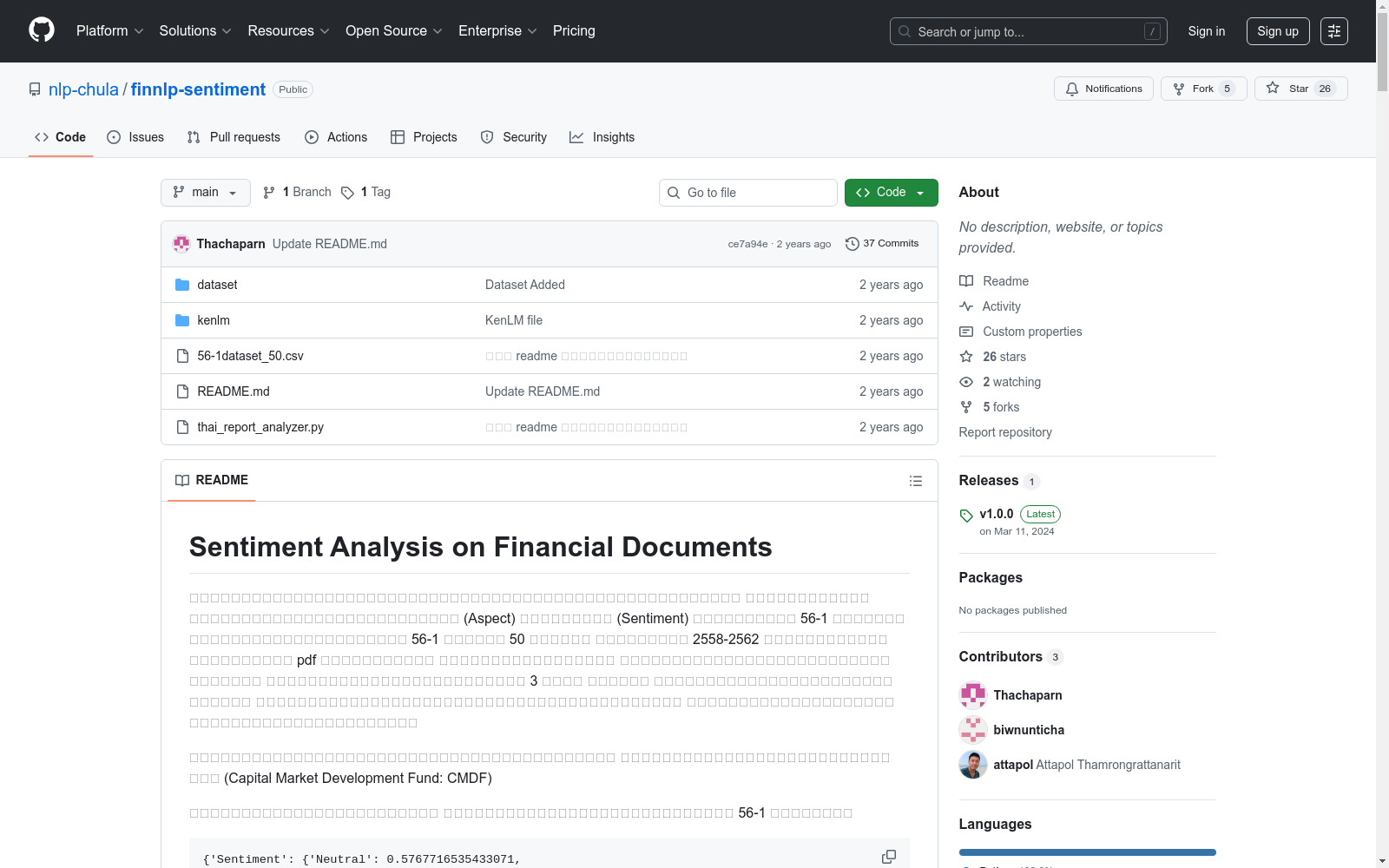The height and width of the screenshot is (868, 1389).
Task: Fork this repository
Action: pos(1204,89)
